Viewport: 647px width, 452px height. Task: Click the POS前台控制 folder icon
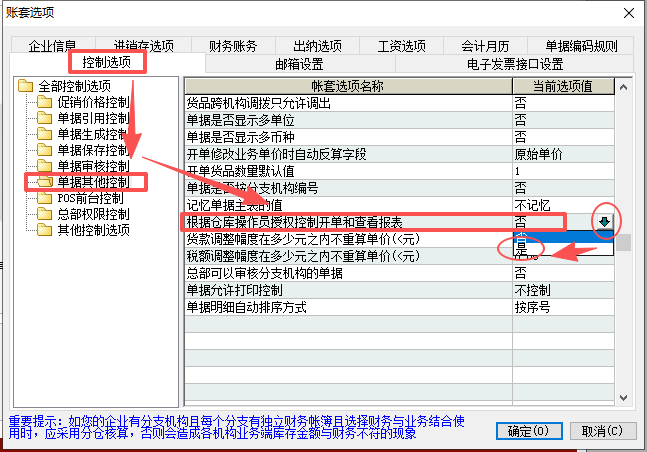point(43,198)
